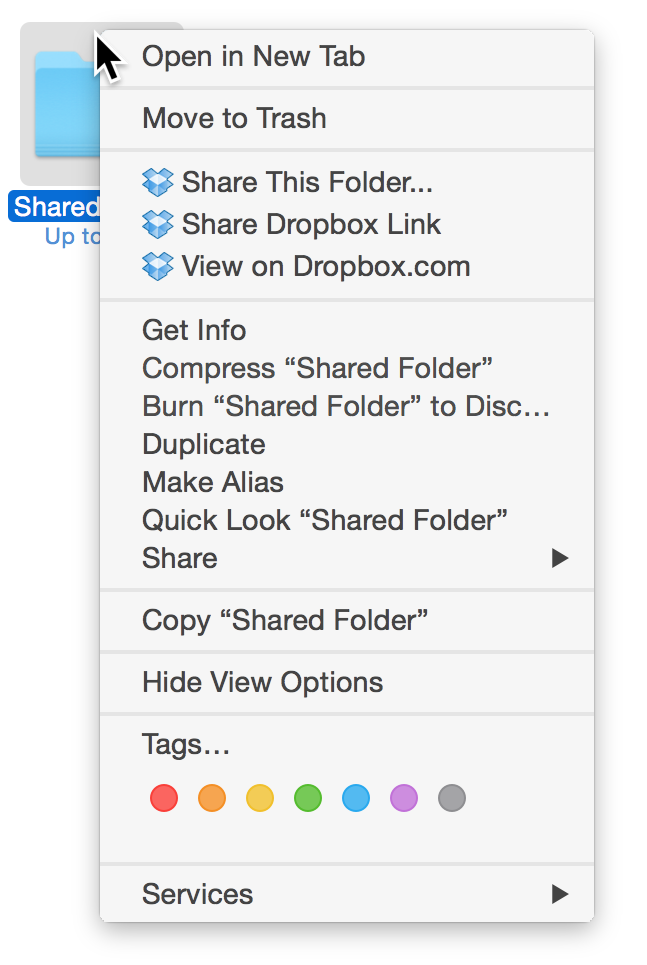The image size is (647, 965).
Task: Apply the red tag color
Action: click(164, 798)
